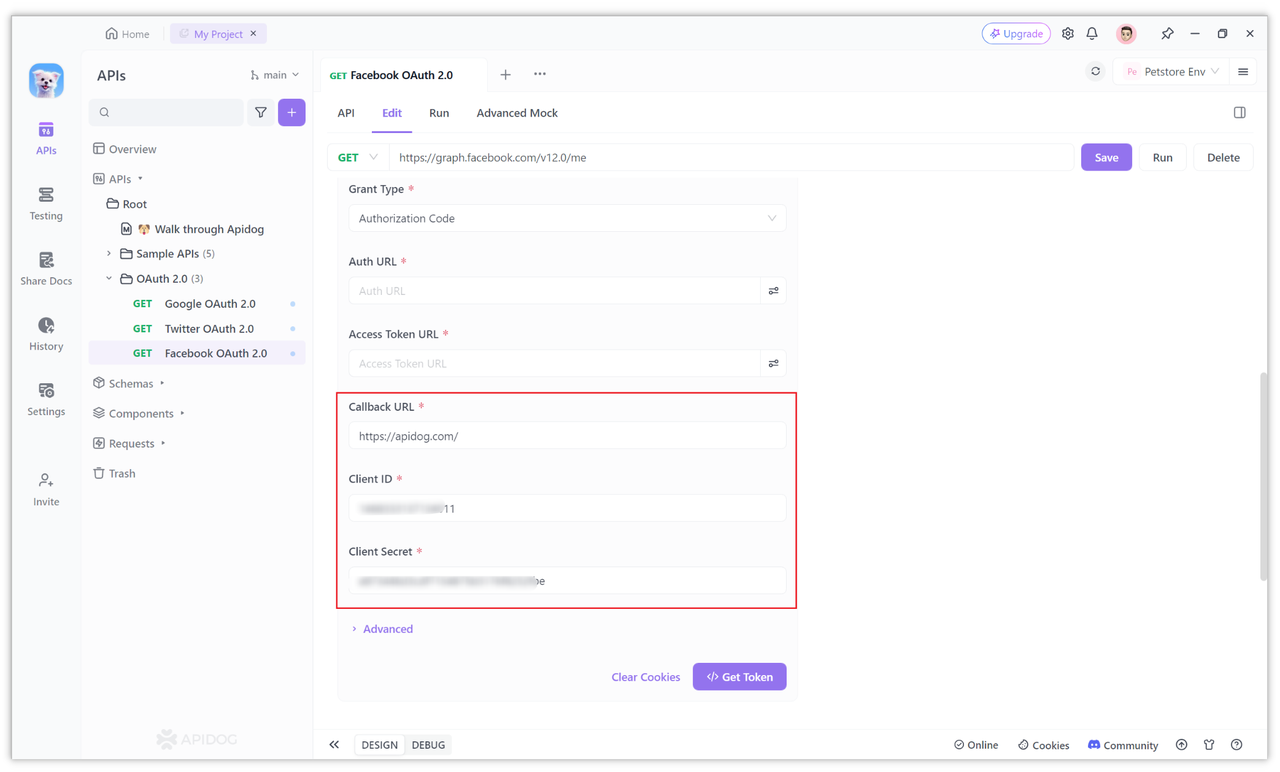Expand the Sample APIs folder
The height and width of the screenshot is (772, 1280).
[109, 254]
